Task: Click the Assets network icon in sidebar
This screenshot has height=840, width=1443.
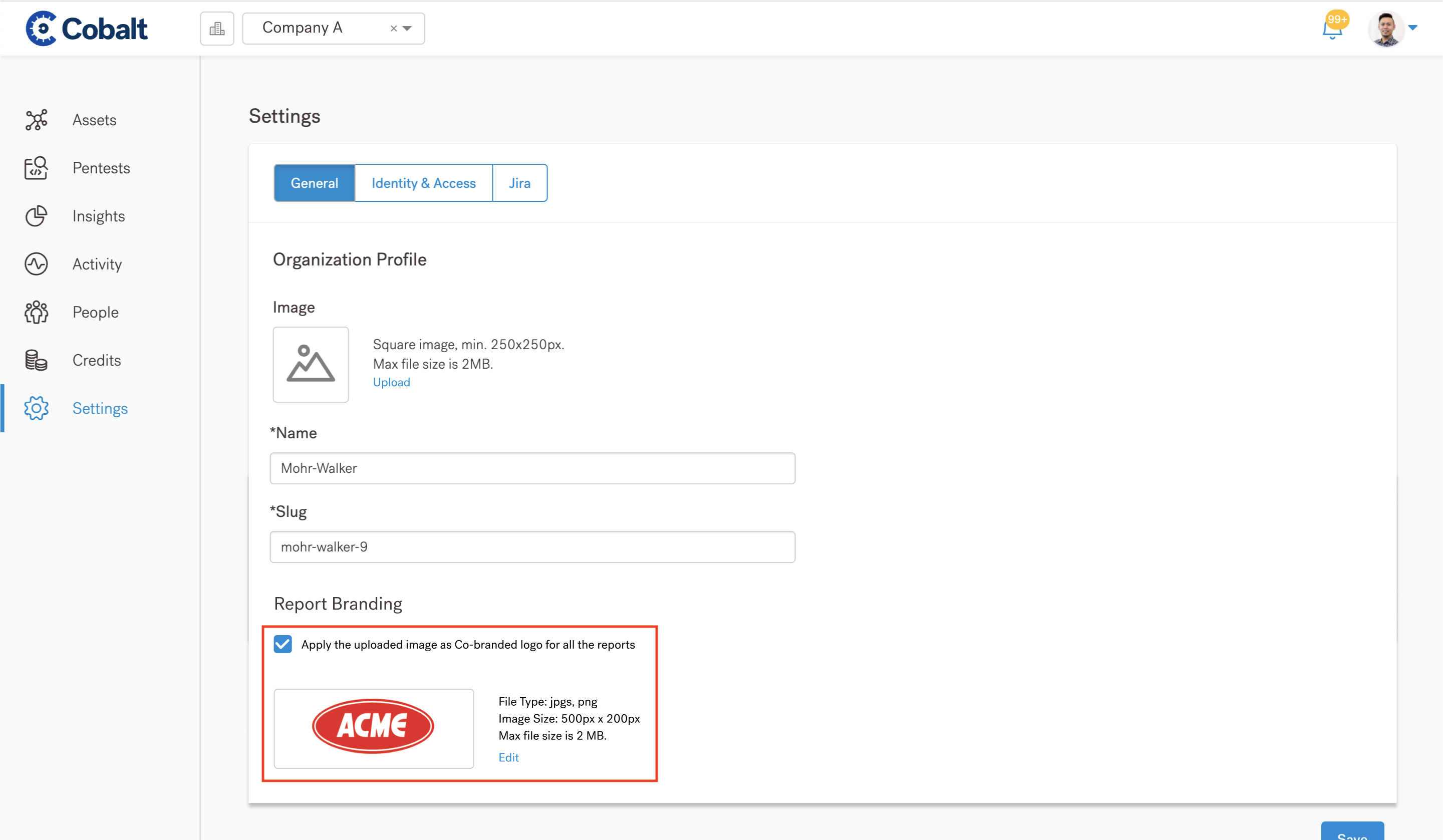Action: (36, 120)
